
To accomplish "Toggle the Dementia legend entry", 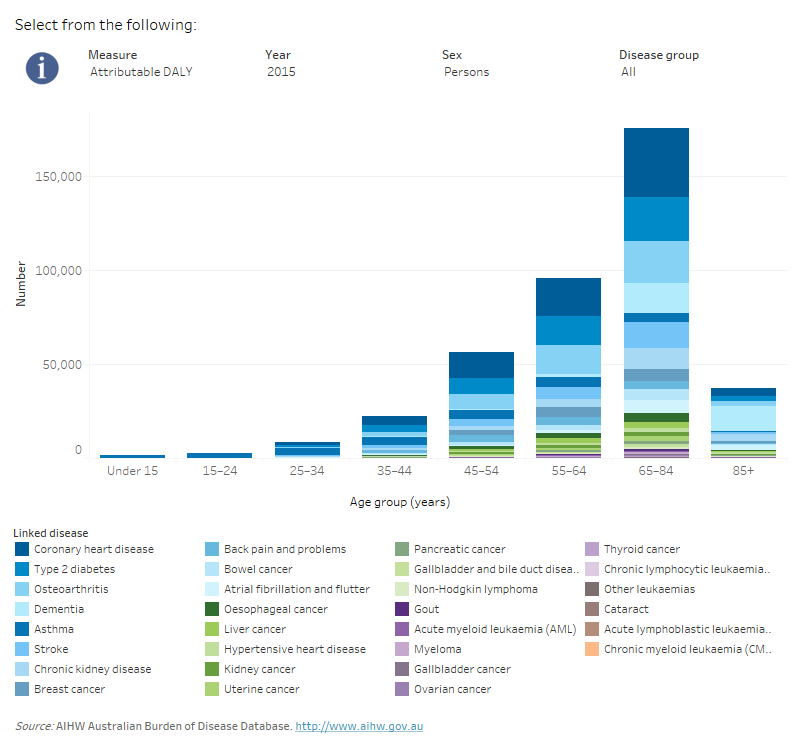I will pyautogui.click(x=22, y=609).
